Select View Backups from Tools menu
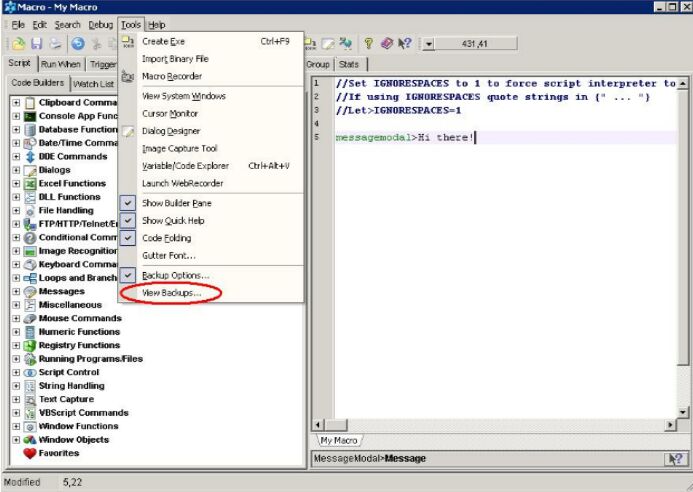The image size is (693, 492). [171, 293]
